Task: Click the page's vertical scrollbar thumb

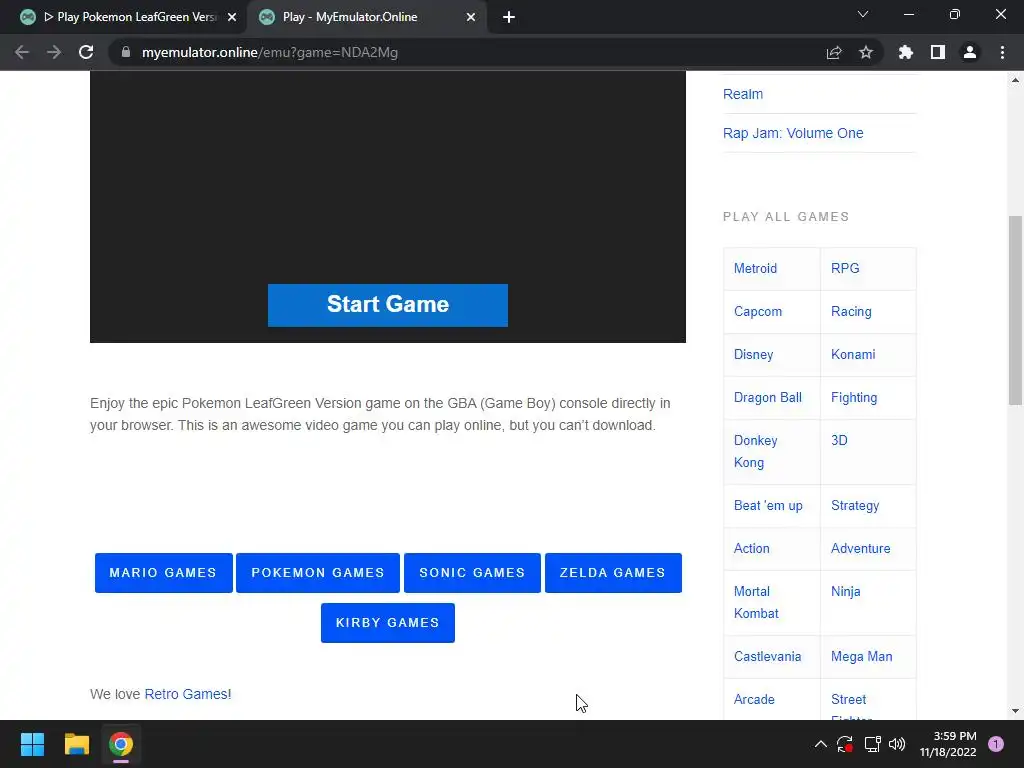Action: tap(1015, 310)
